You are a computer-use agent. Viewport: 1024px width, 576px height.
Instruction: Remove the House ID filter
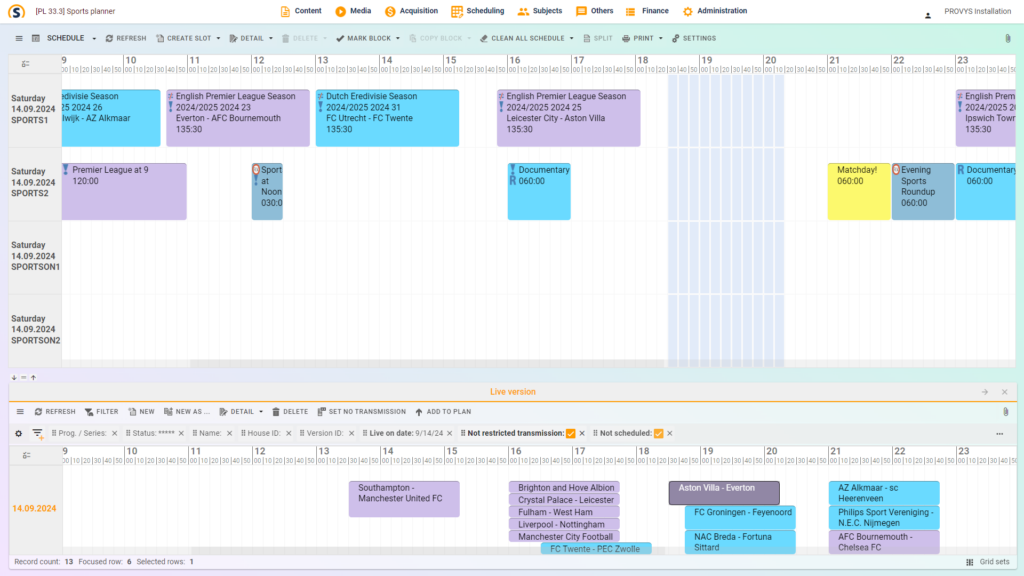pos(289,434)
